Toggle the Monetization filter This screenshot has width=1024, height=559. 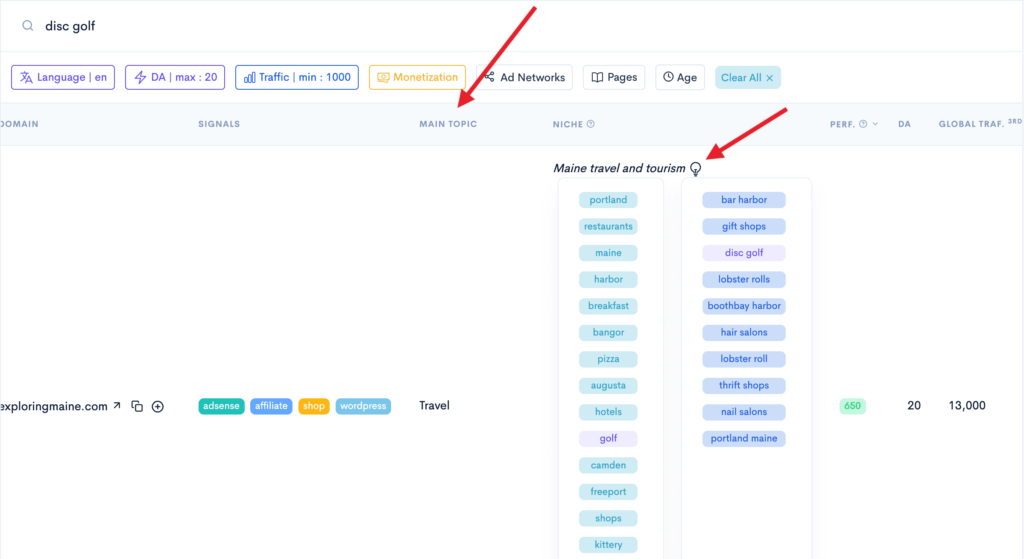(x=417, y=77)
